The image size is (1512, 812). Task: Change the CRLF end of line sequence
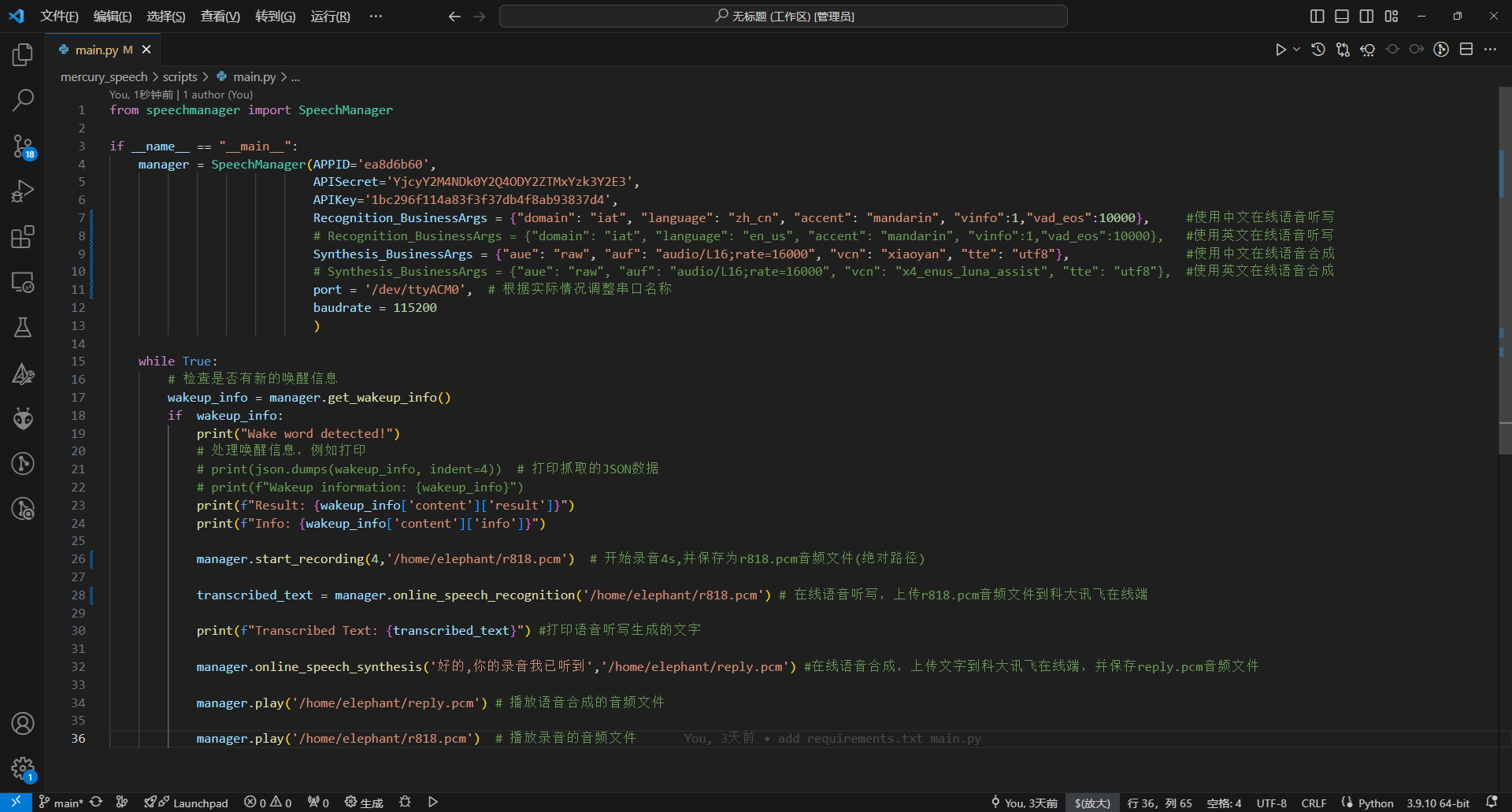(1314, 803)
